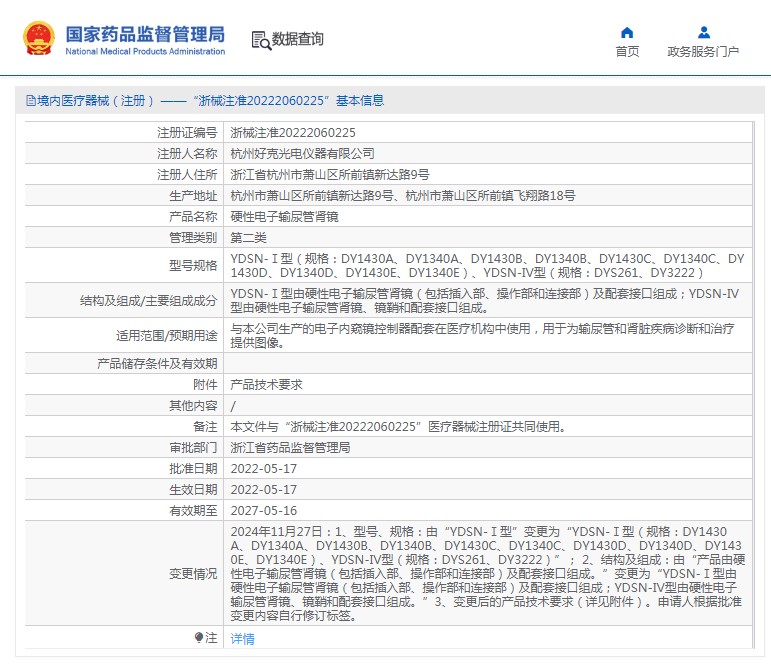Click the 政务服务门户 user icon
The image size is (771, 667).
click(703, 32)
